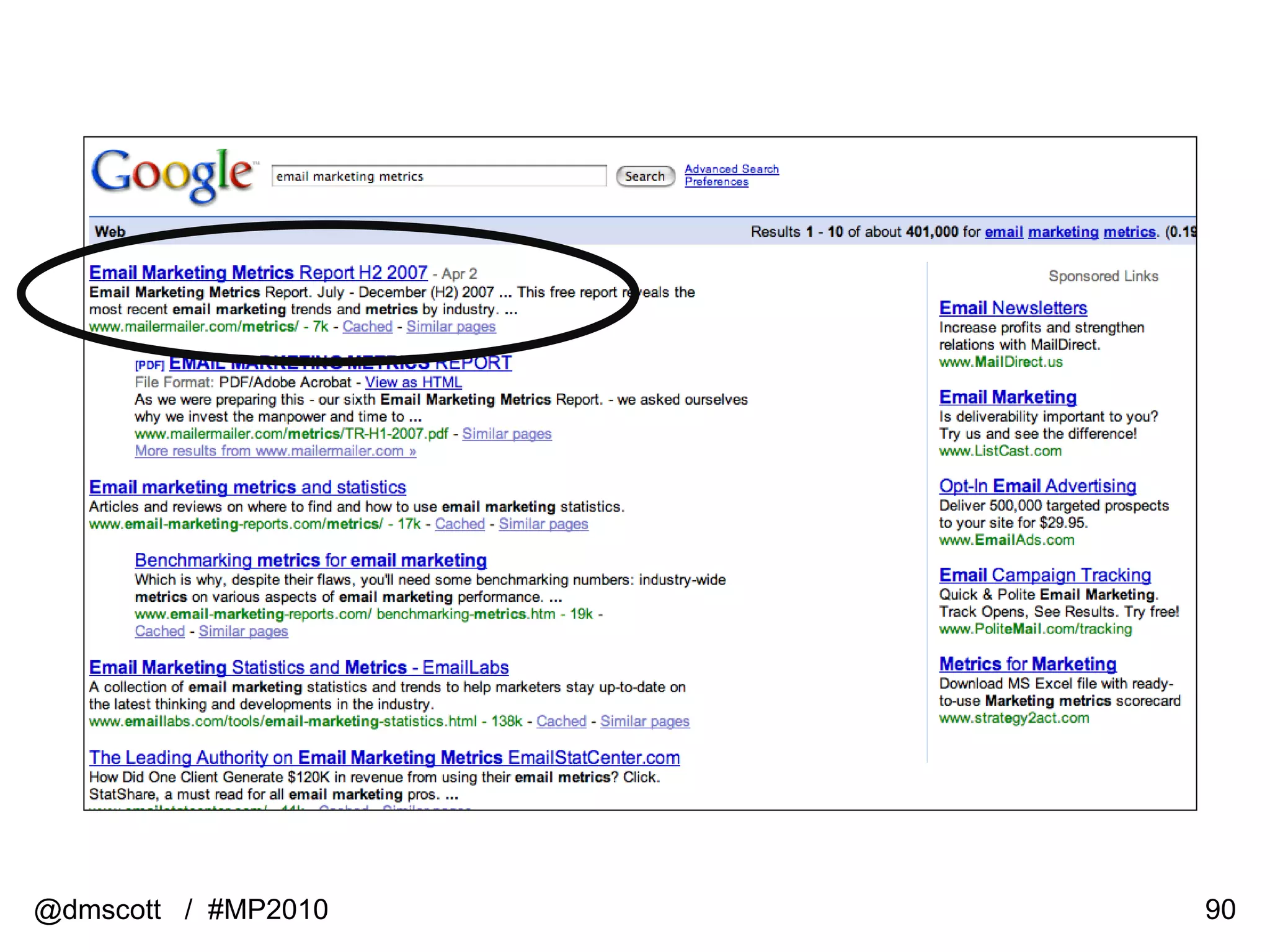Viewport: 1270px width, 952px height.
Task: Click the 'marketing' query word link
Action: [1063, 232]
